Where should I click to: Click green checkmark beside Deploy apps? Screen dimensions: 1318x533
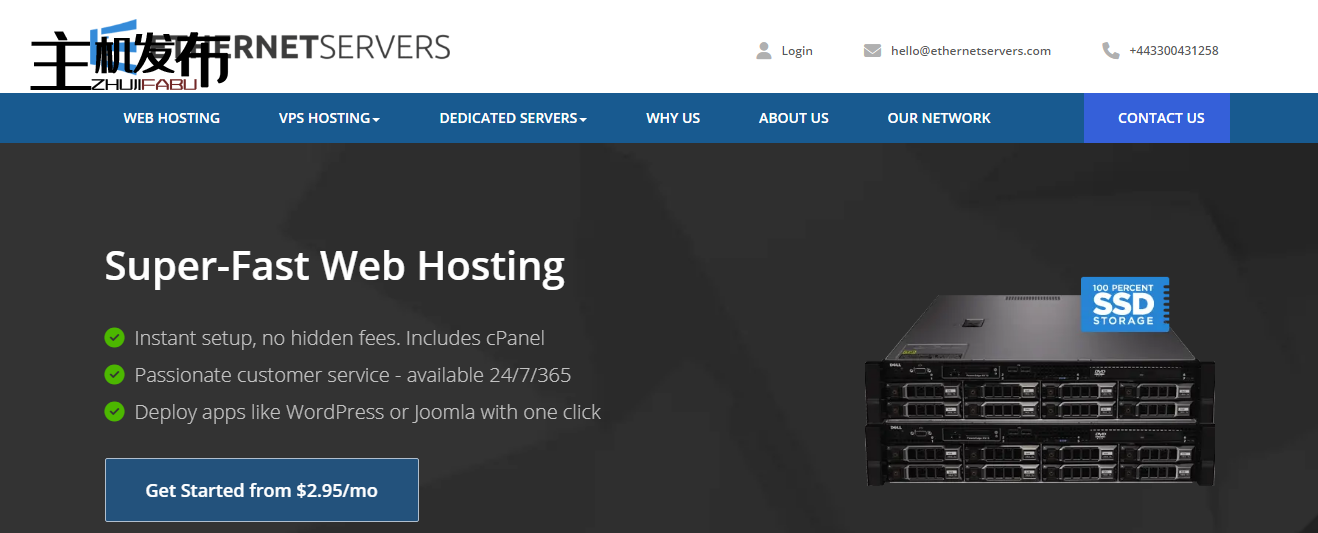coord(115,411)
